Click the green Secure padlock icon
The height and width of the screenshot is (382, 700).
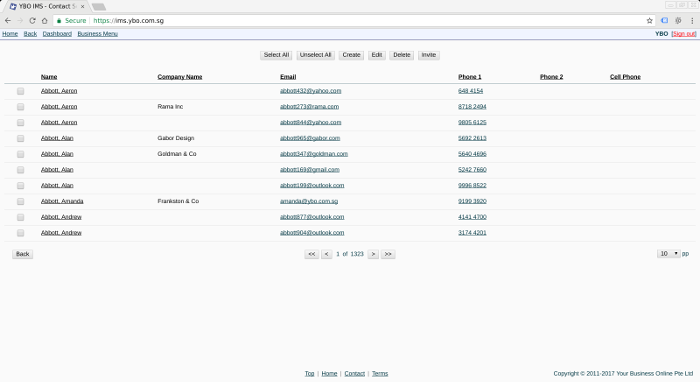point(59,21)
